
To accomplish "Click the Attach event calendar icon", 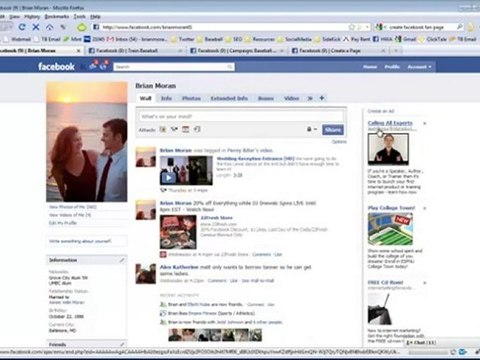I will click(186, 129).
